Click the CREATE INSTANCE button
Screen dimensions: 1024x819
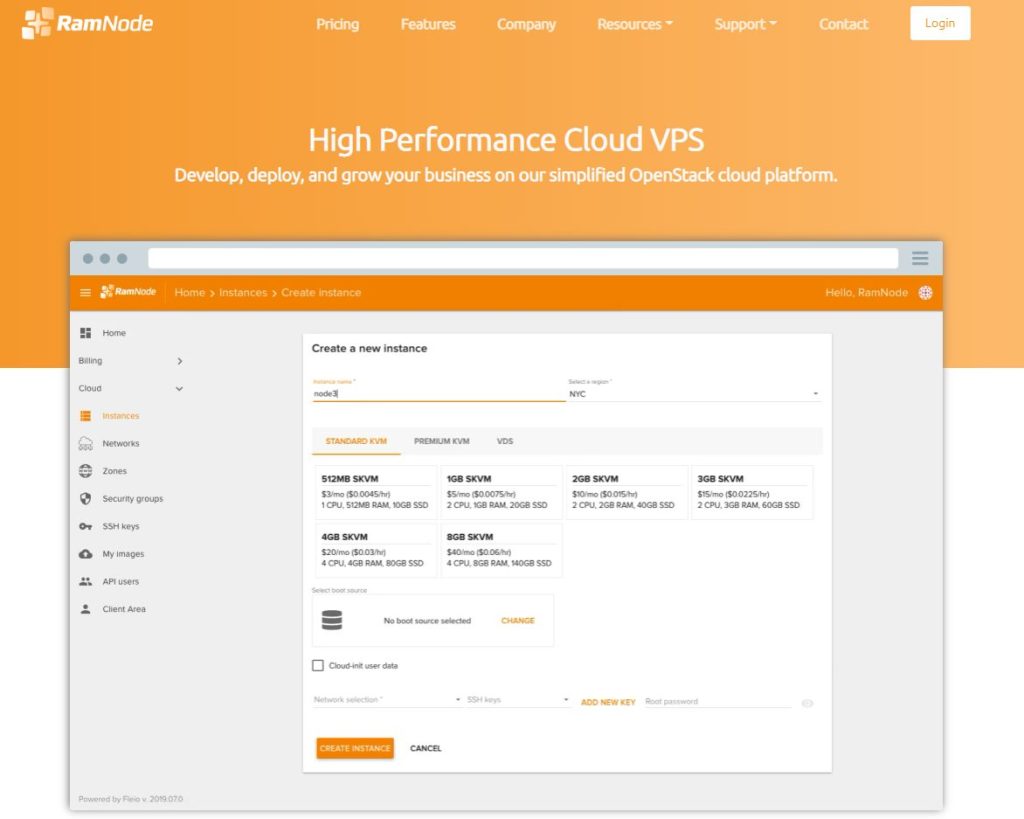(354, 748)
